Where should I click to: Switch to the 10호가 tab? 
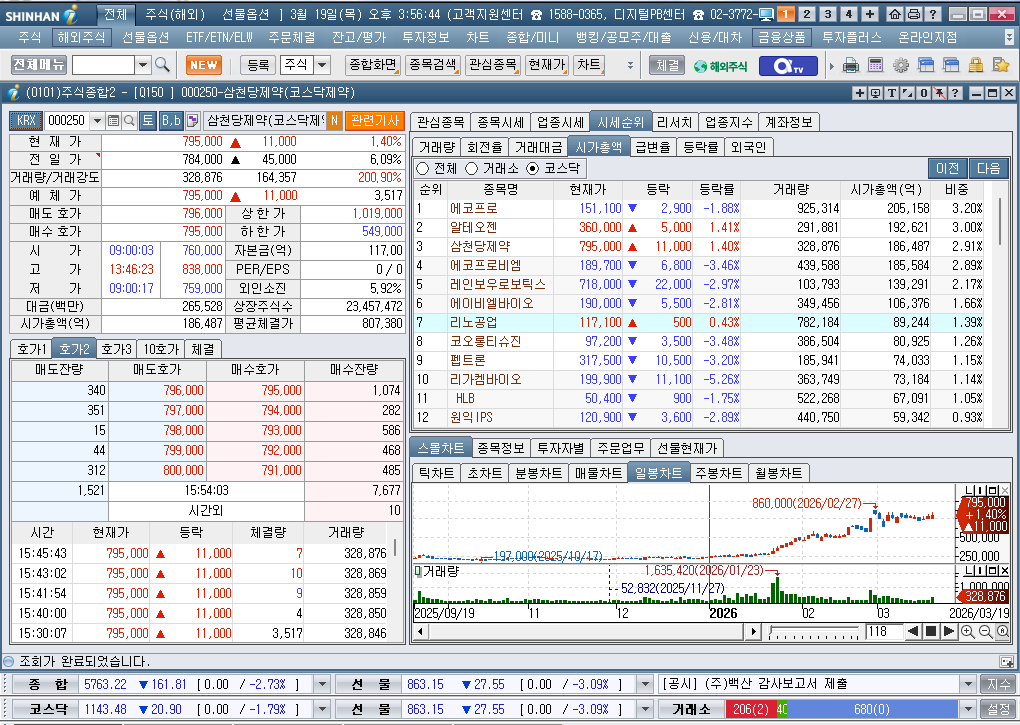click(161, 349)
